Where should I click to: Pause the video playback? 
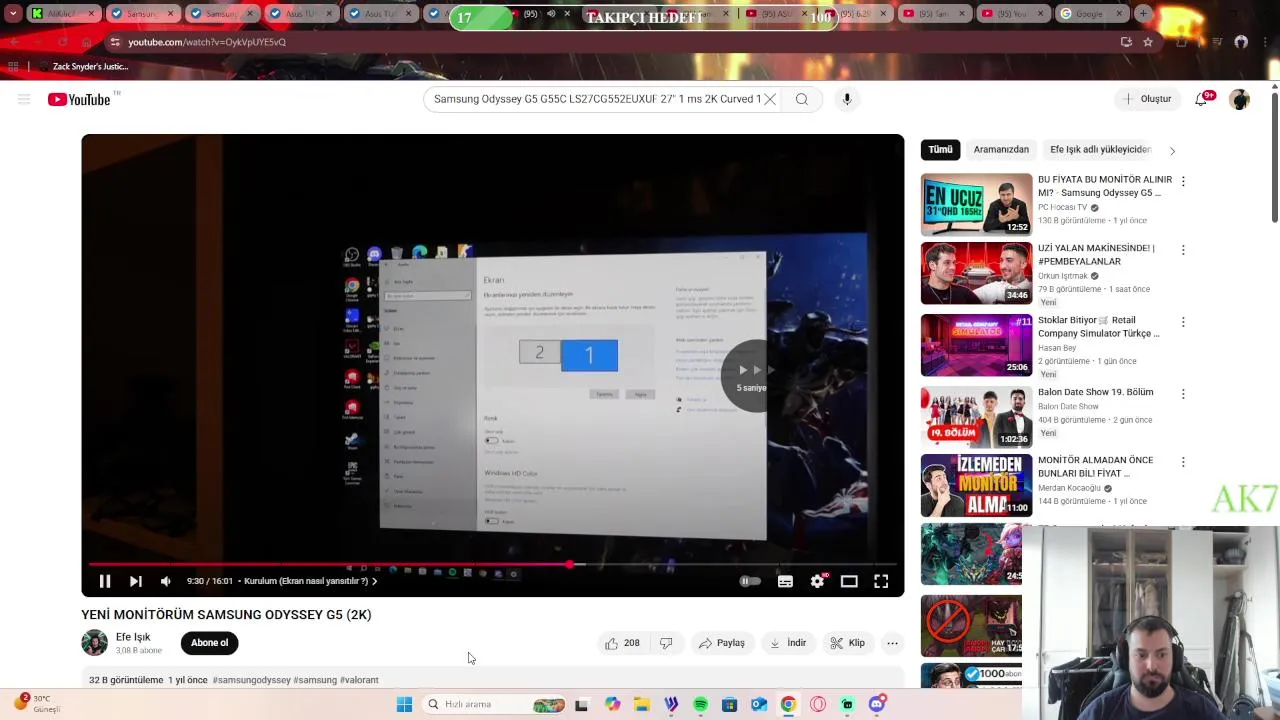104,581
